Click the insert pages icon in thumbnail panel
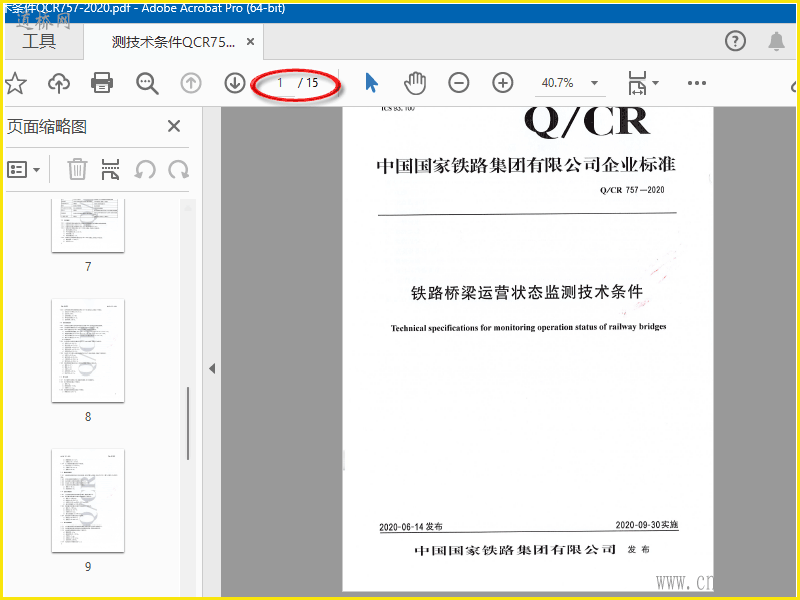This screenshot has height=600, width=800. (x=110, y=169)
